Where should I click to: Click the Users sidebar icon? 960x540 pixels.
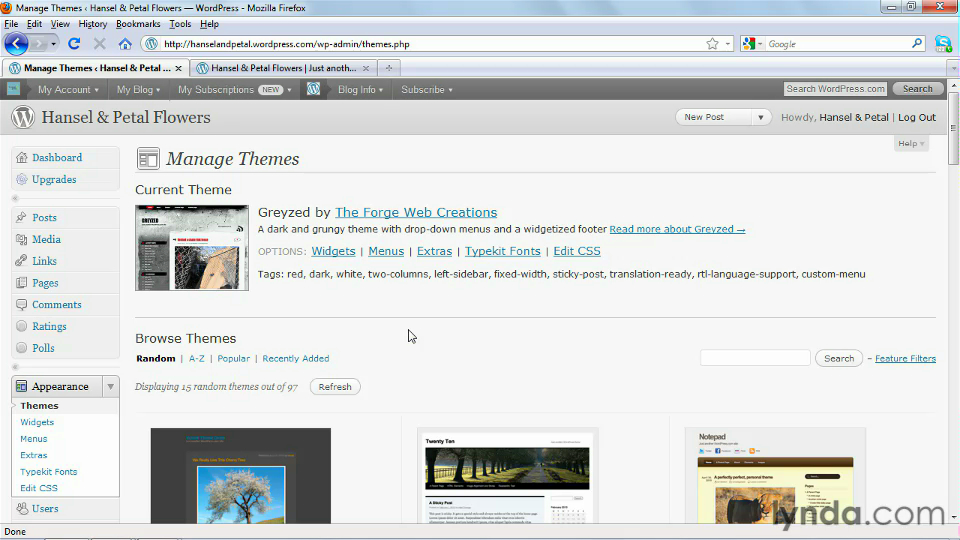(x=22, y=508)
